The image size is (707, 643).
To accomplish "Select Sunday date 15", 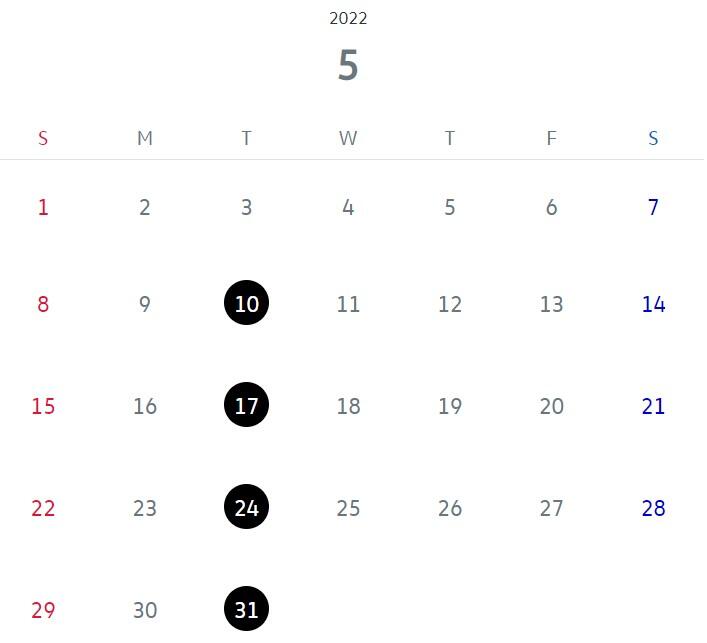I will pos(43,406).
